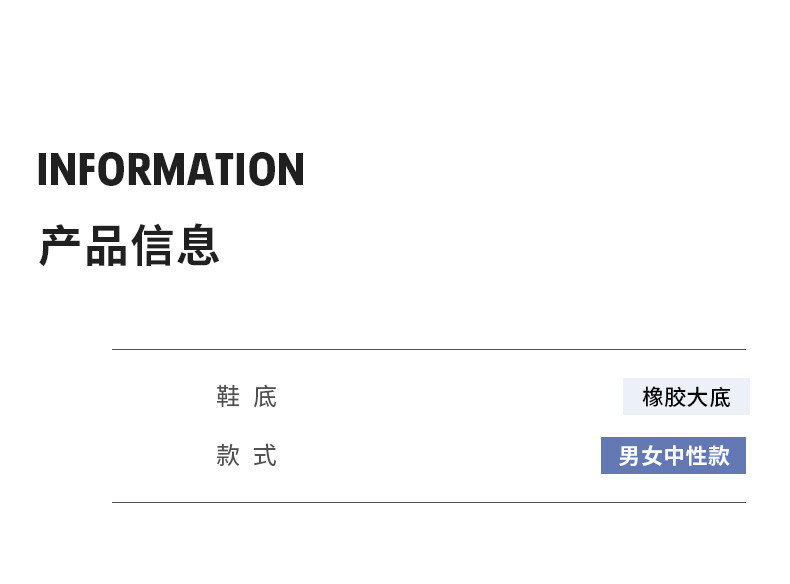Click the 息 character in the title
This screenshot has width=790, height=584.
coord(199,245)
